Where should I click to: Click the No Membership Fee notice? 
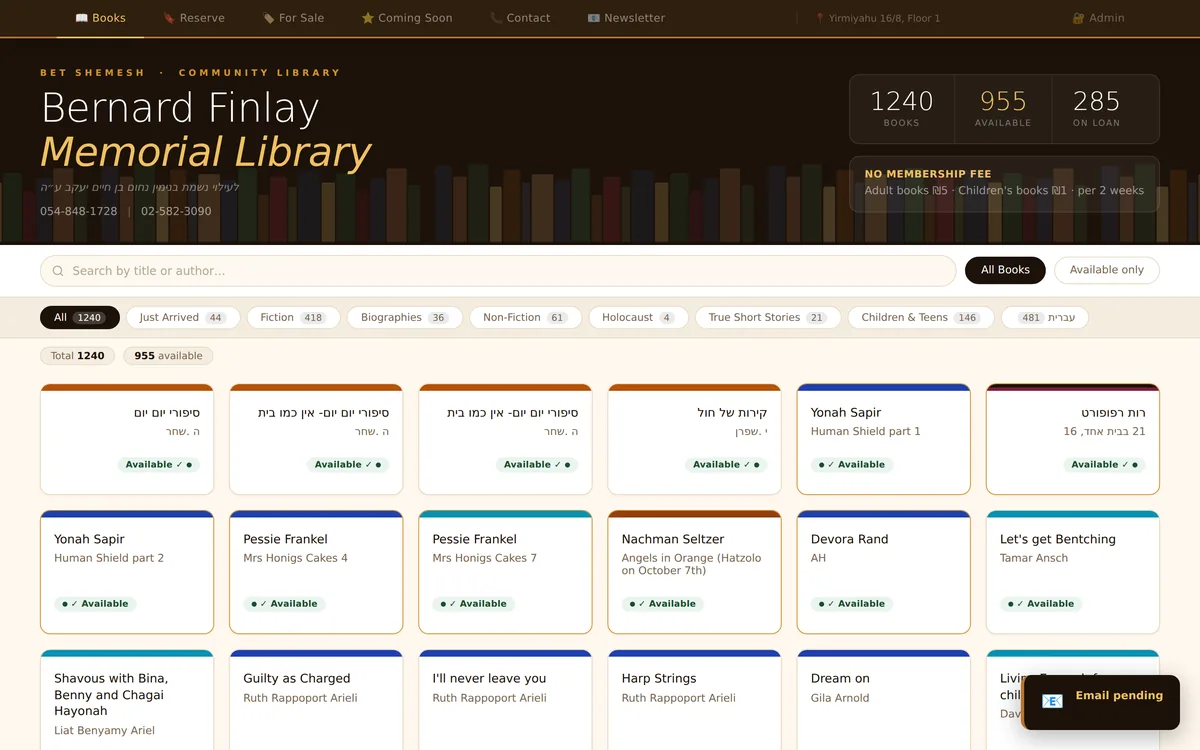[x=1004, y=184]
